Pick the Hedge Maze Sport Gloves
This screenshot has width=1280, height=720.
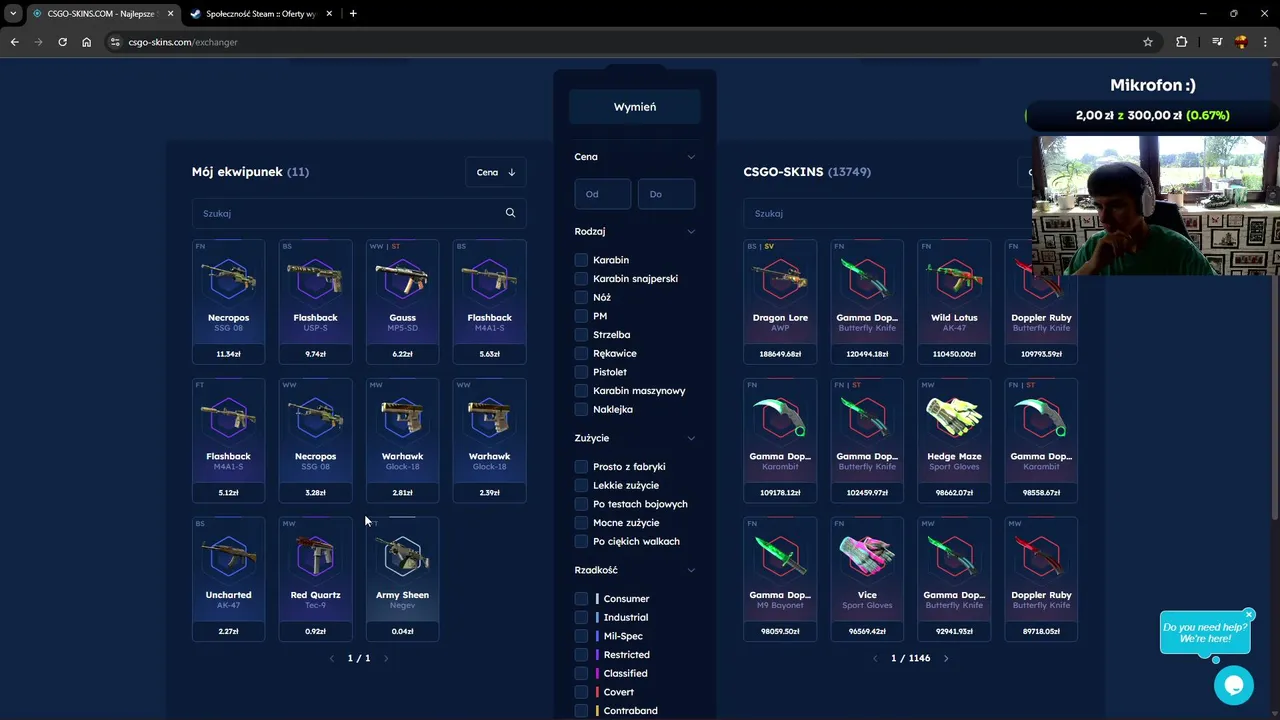pyautogui.click(x=954, y=440)
